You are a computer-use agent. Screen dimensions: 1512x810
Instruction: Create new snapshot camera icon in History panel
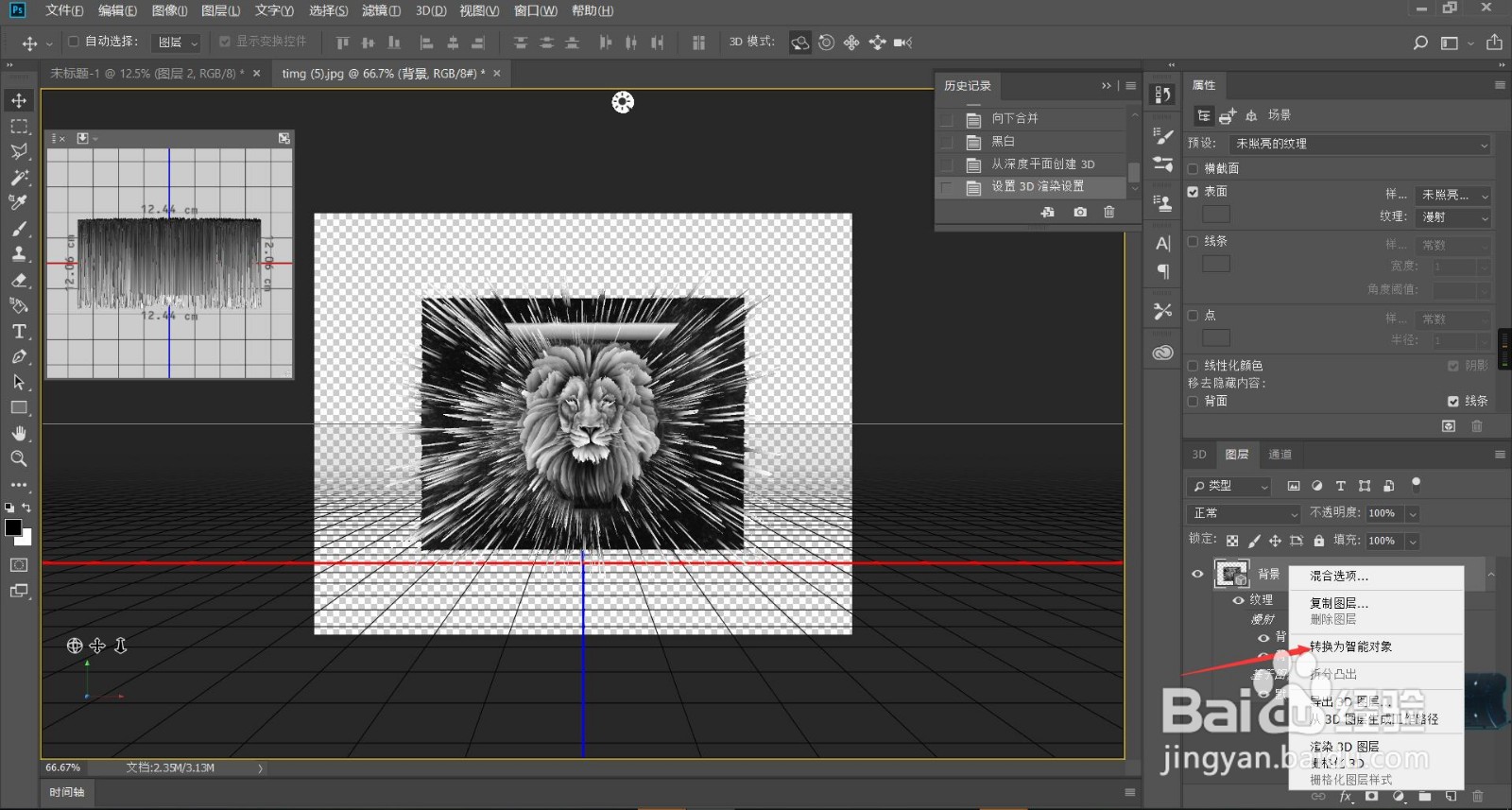click(1080, 213)
